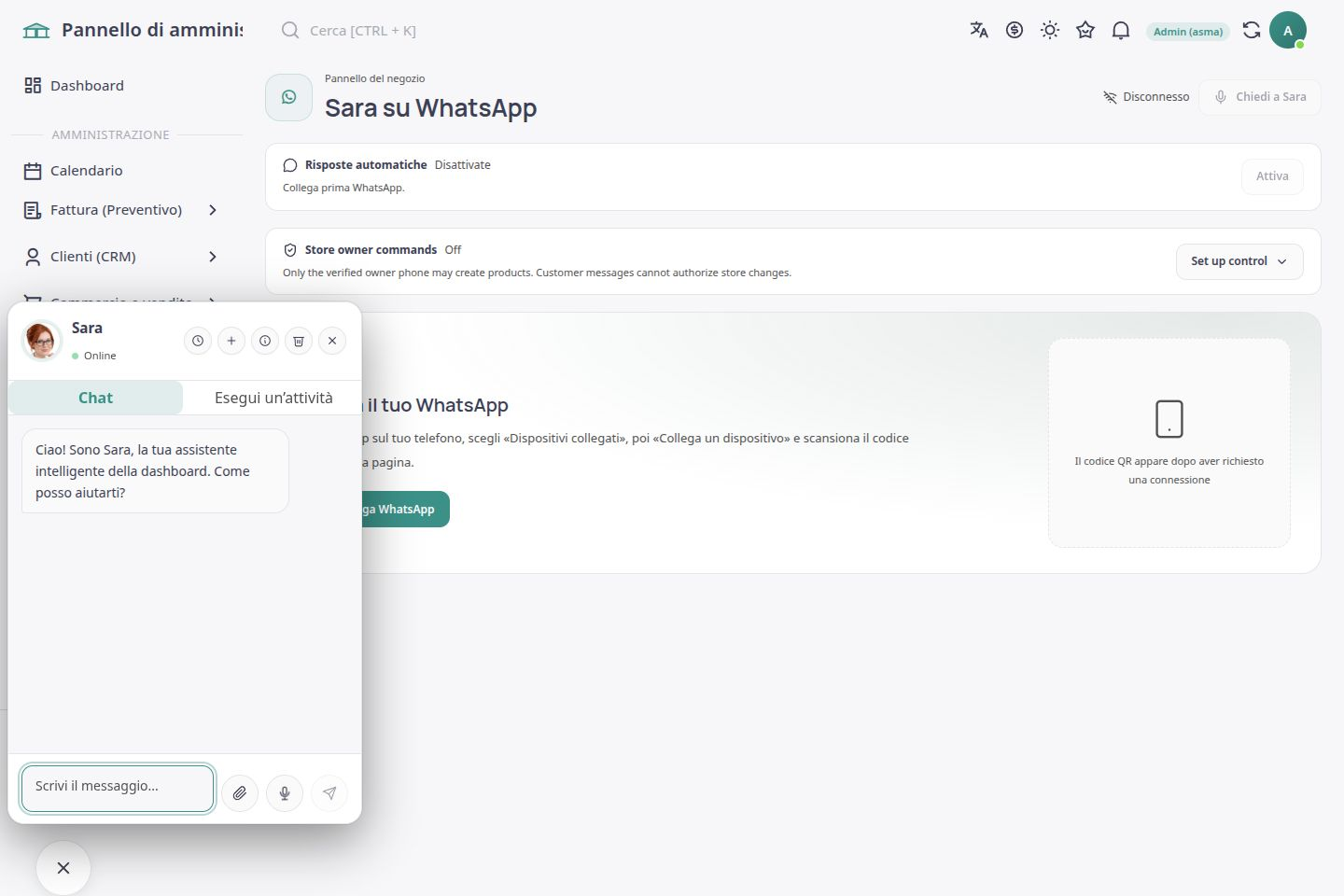Click the refresh sync icon in header
Image resolution: width=1344 pixels, height=896 pixels.
[x=1252, y=30]
